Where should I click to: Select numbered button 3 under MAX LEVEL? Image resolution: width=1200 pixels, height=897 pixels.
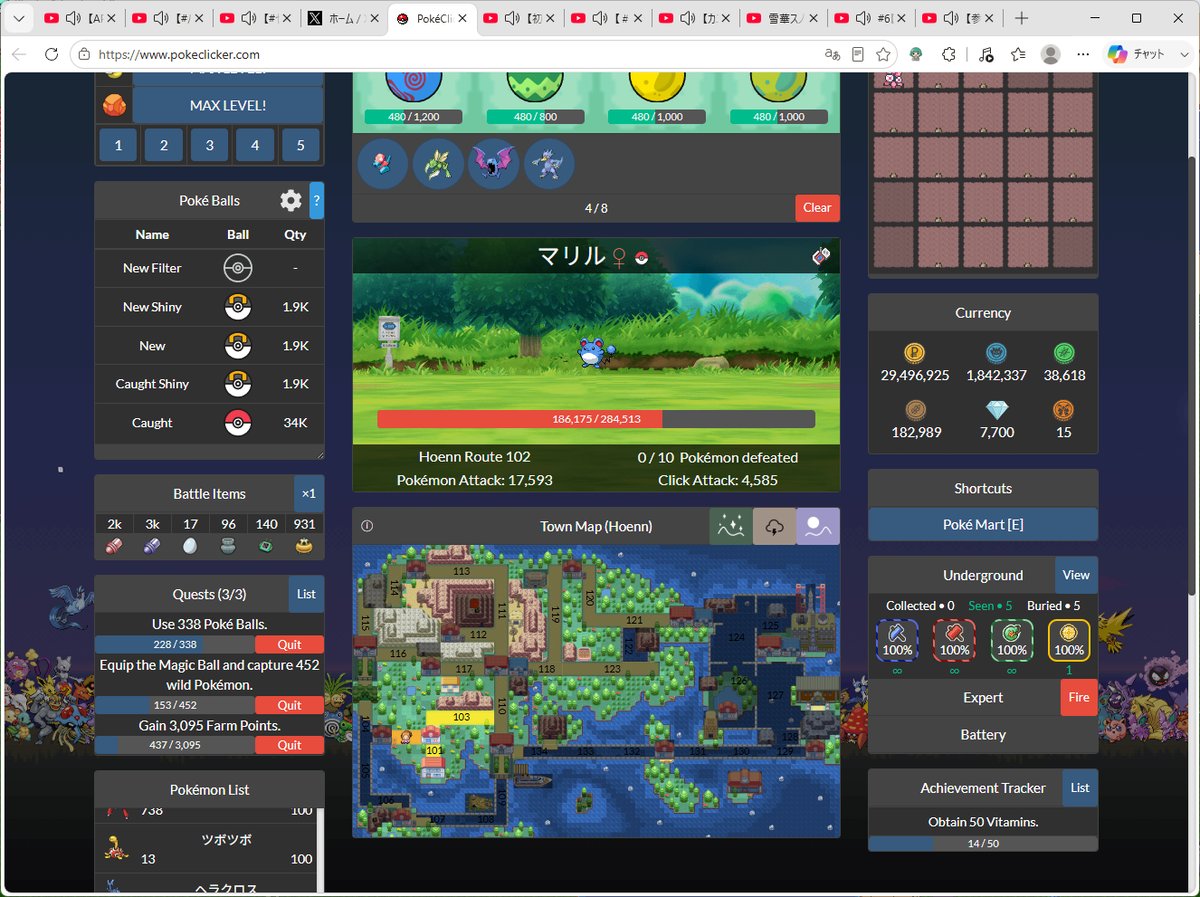point(209,146)
